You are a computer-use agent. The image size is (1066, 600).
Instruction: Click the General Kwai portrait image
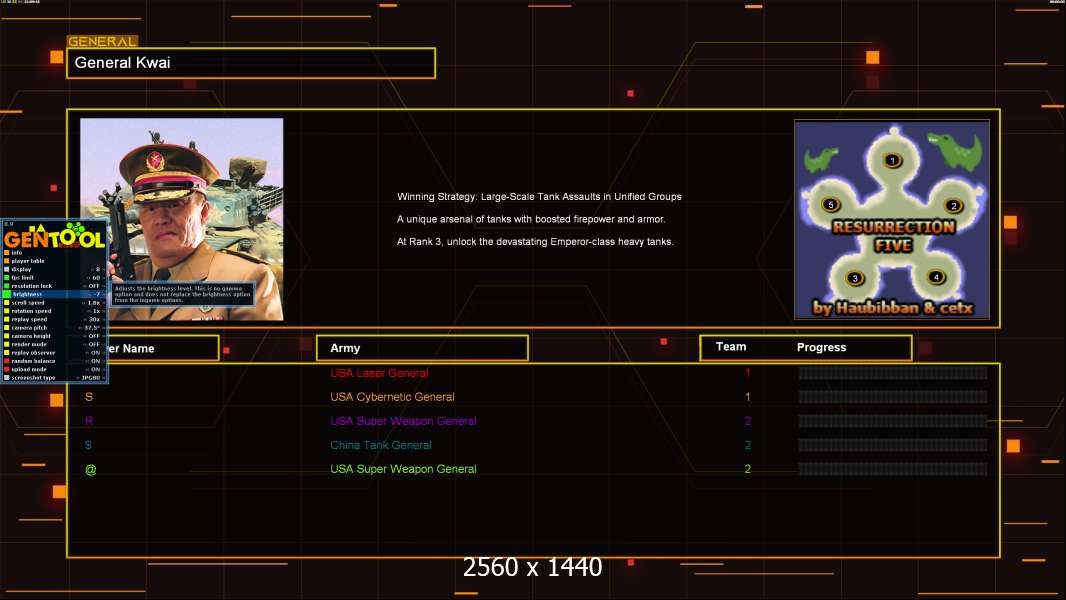[182, 219]
